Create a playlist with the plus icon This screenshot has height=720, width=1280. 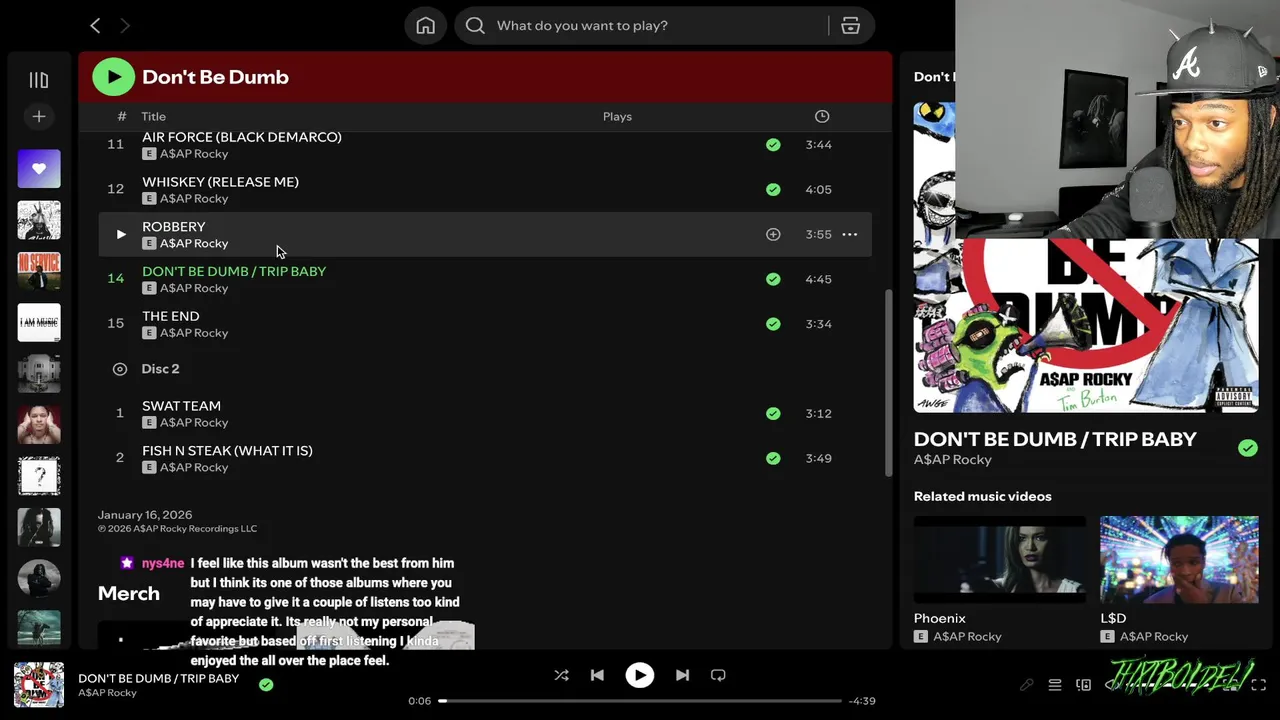39,117
